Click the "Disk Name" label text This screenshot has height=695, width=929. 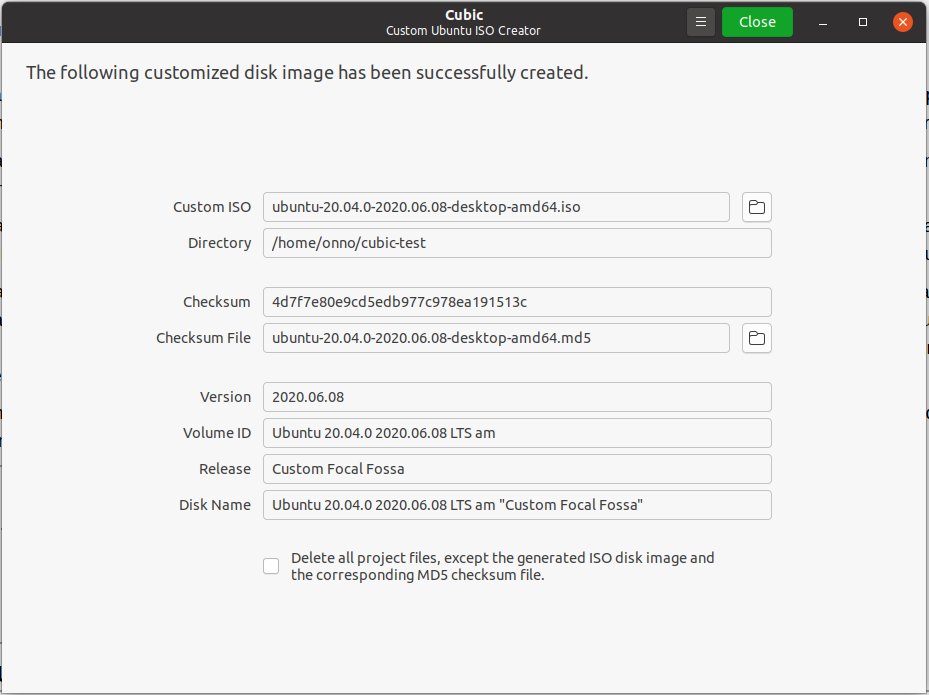[x=215, y=505]
